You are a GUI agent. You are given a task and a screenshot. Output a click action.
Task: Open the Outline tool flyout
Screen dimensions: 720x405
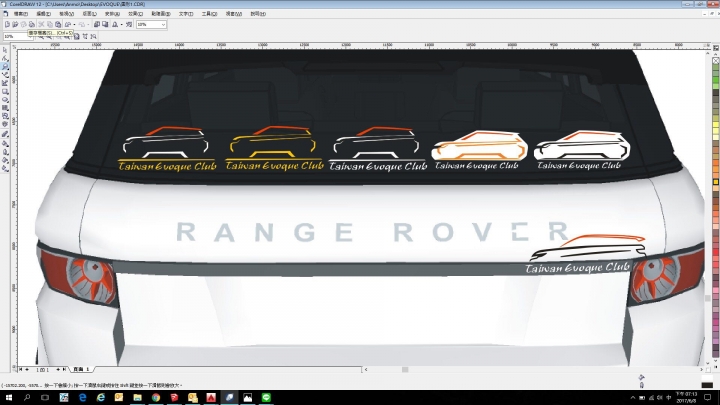pos(5,152)
